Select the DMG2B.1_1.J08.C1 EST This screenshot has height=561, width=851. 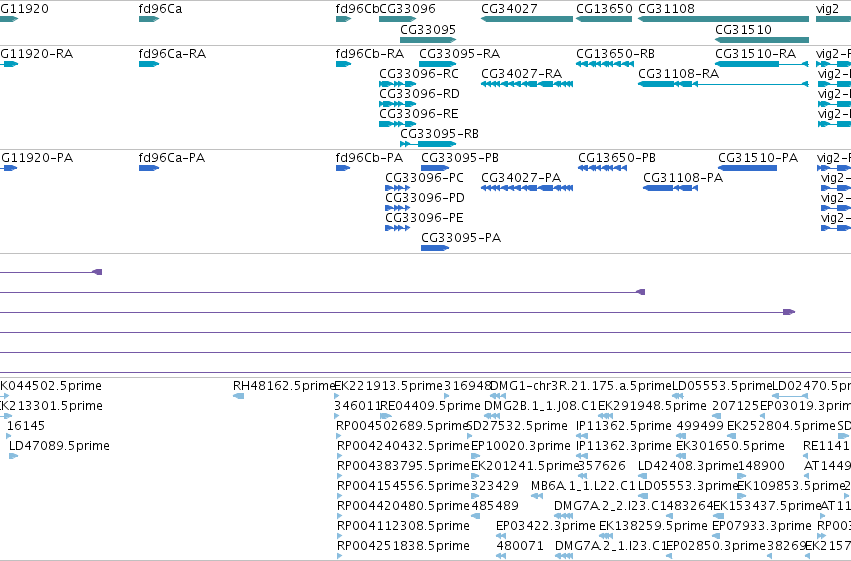pyautogui.click(x=492, y=416)
